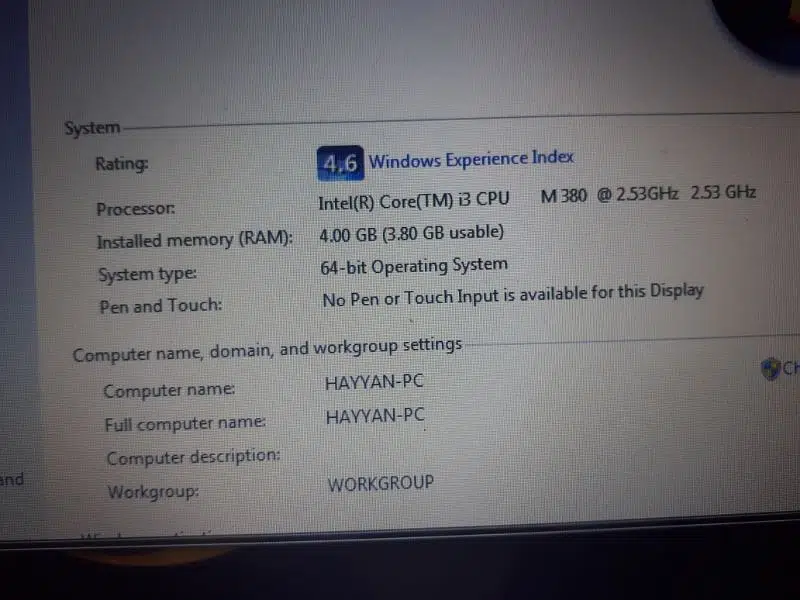Select the 'Full computer name:' label
This screenshot has height=600, width=800.
[185, 423]
